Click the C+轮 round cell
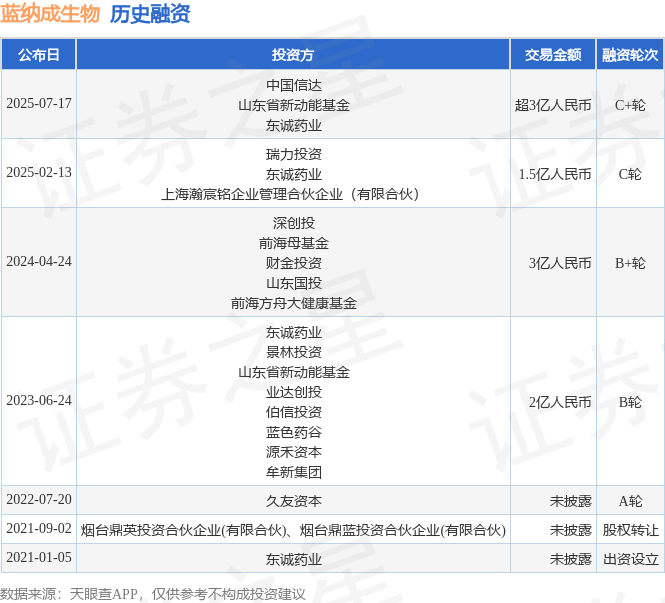This screenshot has height=603, width=665. (x=630, y=105)
